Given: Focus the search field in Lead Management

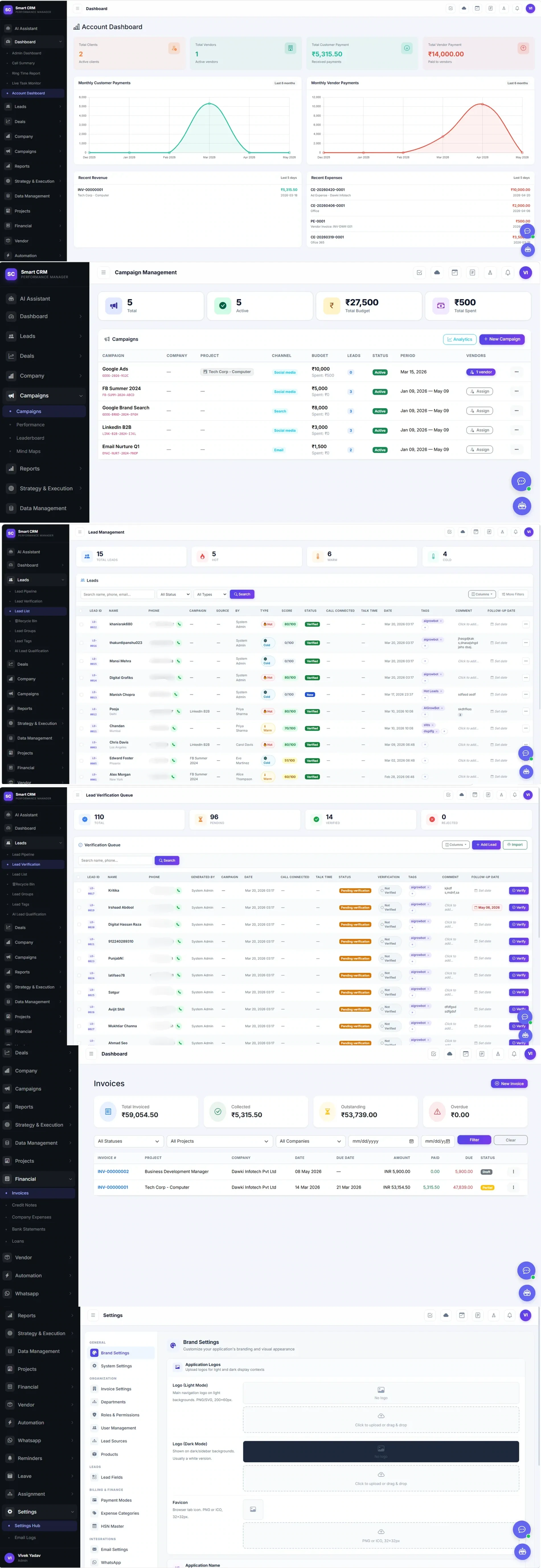Looking at the screenshot, I should [x=117, y=594].
